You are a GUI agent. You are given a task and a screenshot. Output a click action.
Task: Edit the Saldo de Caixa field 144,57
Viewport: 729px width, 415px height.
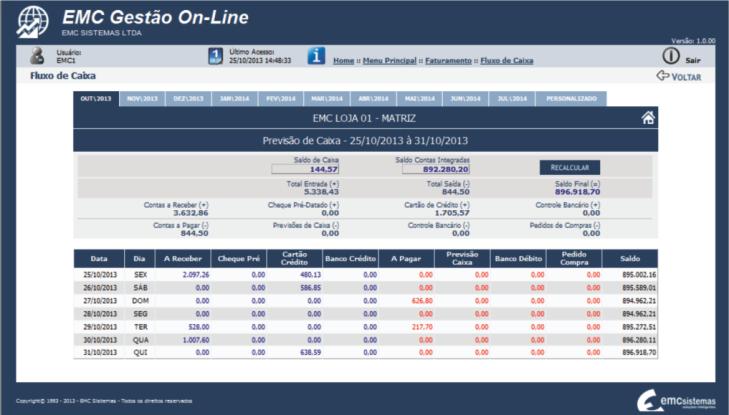305,169
